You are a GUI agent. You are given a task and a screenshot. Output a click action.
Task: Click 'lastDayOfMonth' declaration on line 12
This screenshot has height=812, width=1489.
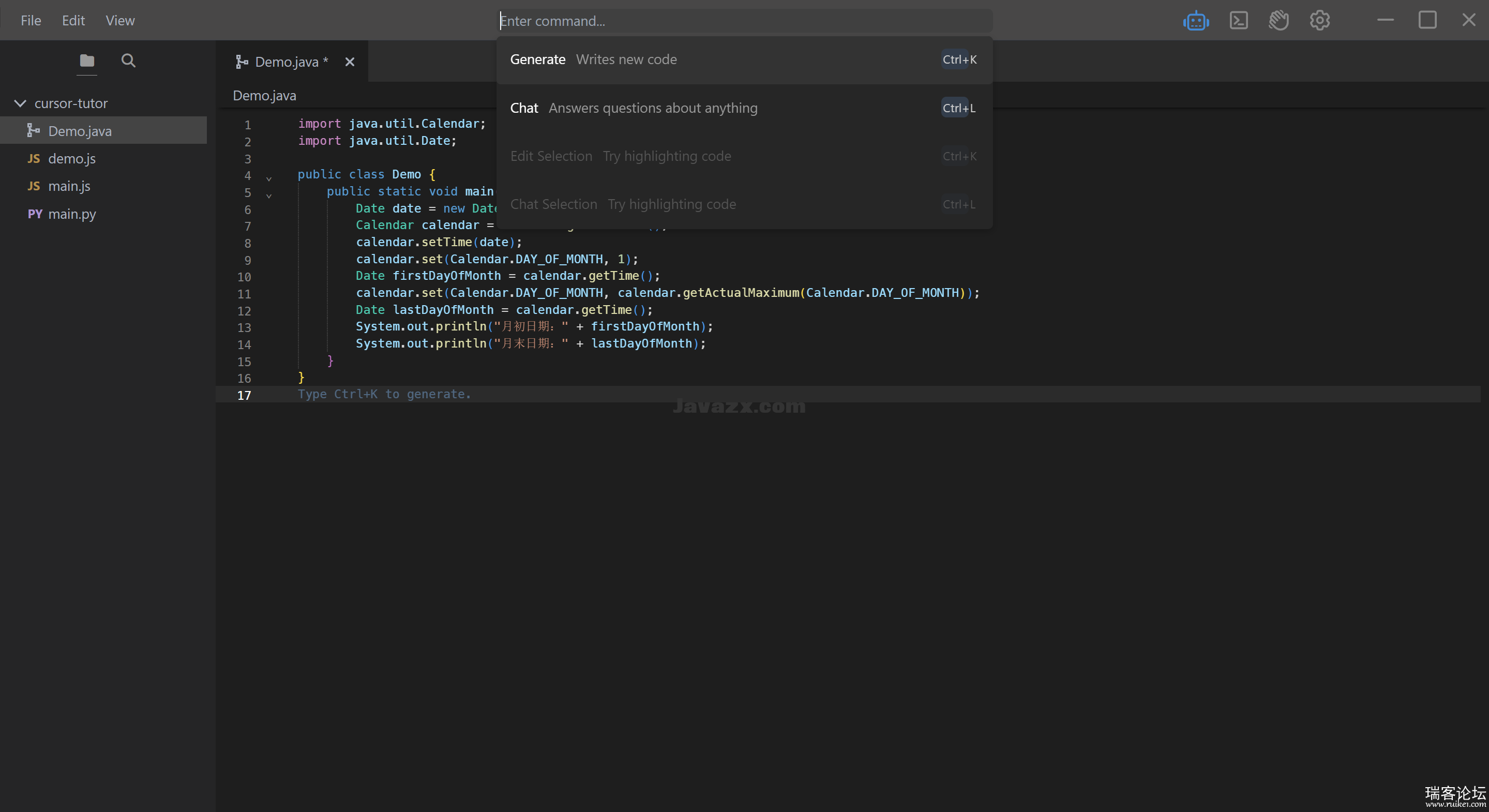443,310
